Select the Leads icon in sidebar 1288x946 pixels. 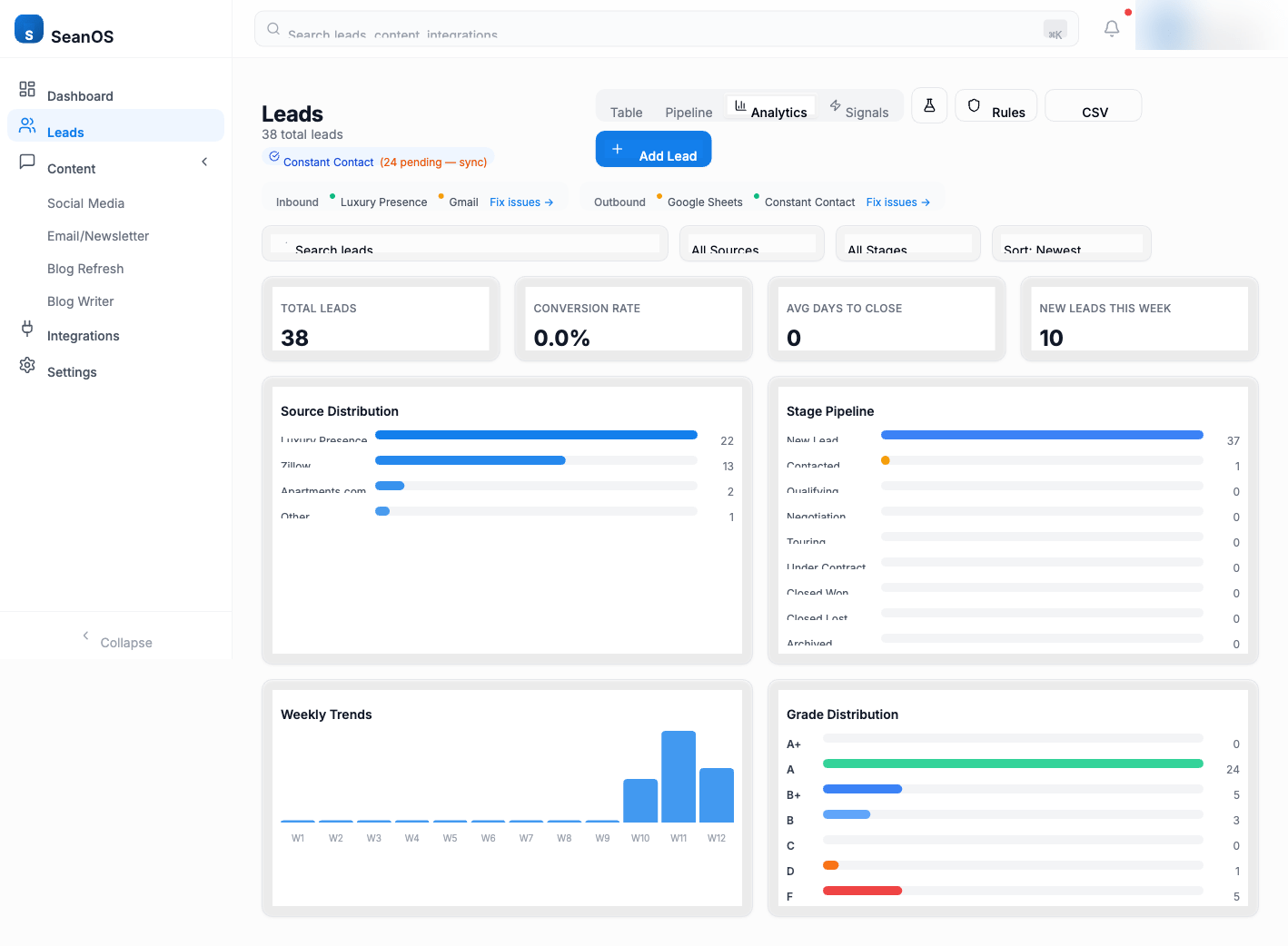(x=27, y=125)
